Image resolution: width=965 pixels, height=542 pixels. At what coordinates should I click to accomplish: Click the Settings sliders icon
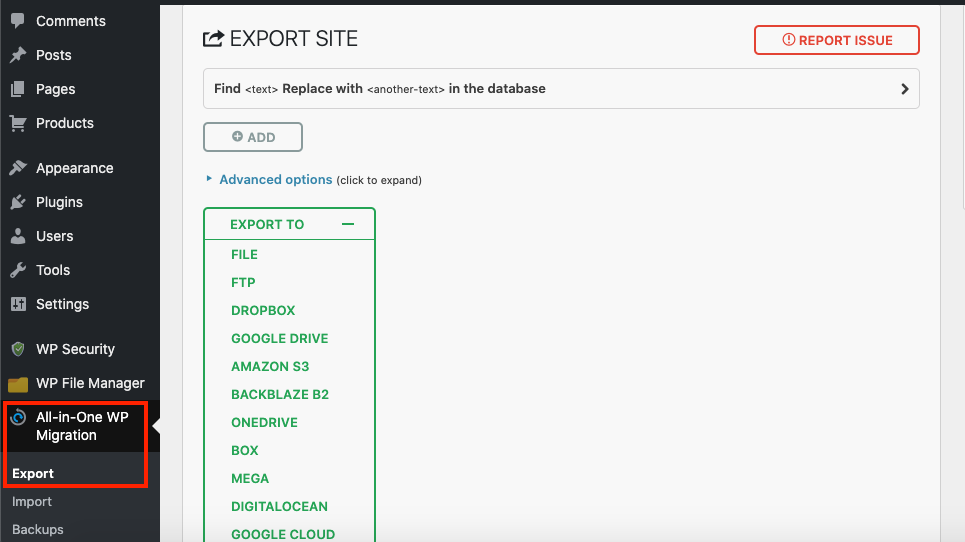click(18, 303)
